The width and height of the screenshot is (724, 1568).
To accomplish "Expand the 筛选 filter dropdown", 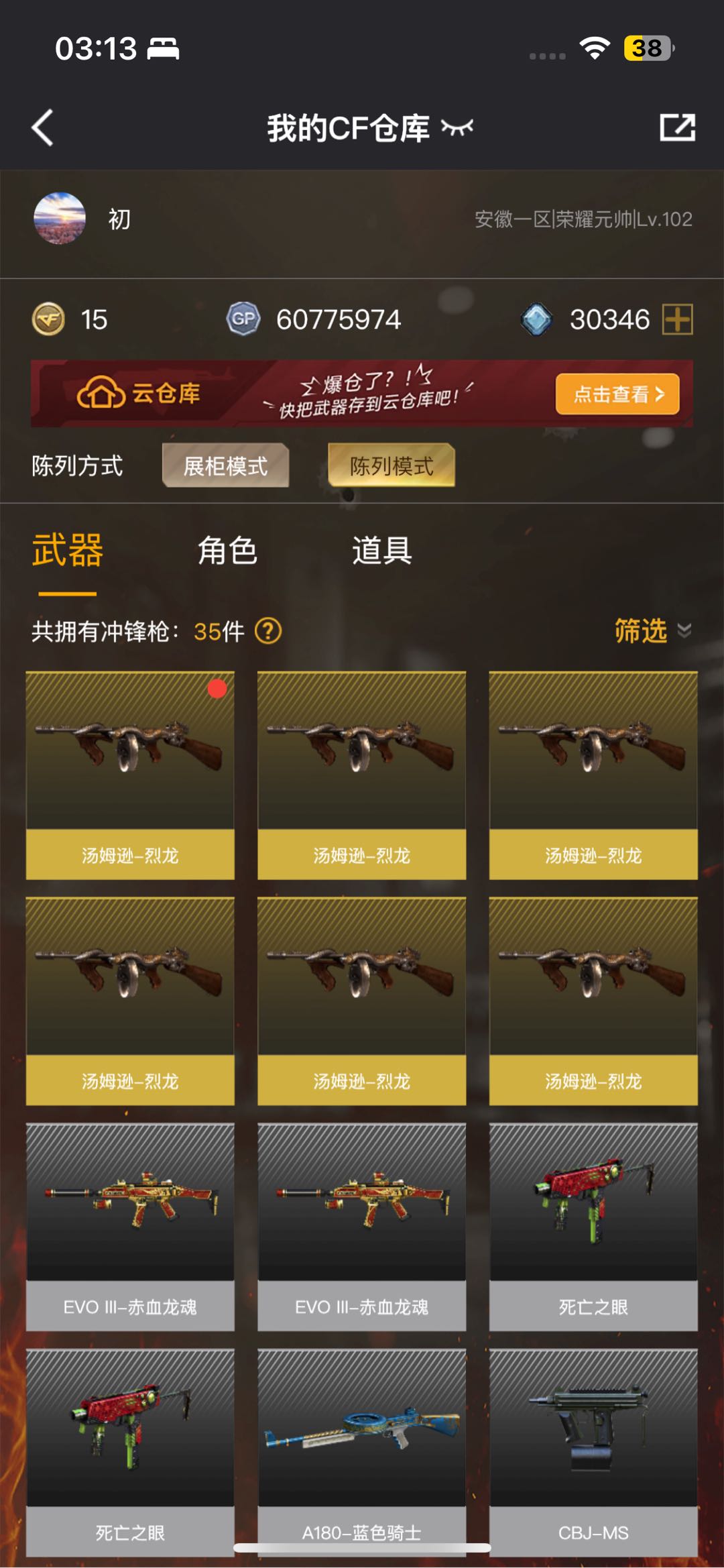I will tap(653, 631).
